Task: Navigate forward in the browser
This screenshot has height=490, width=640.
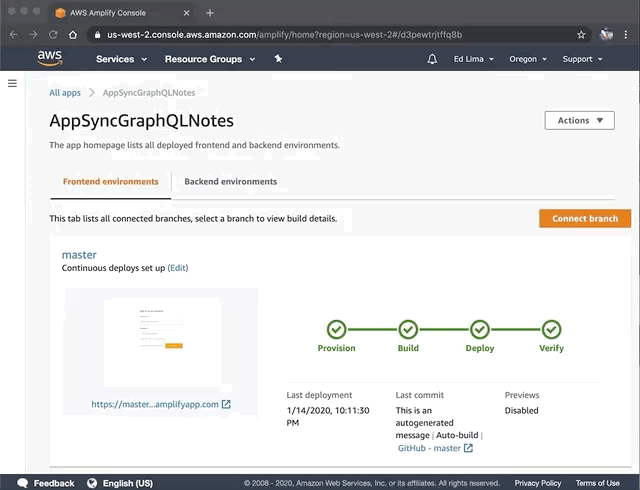Action: (33, 35)
